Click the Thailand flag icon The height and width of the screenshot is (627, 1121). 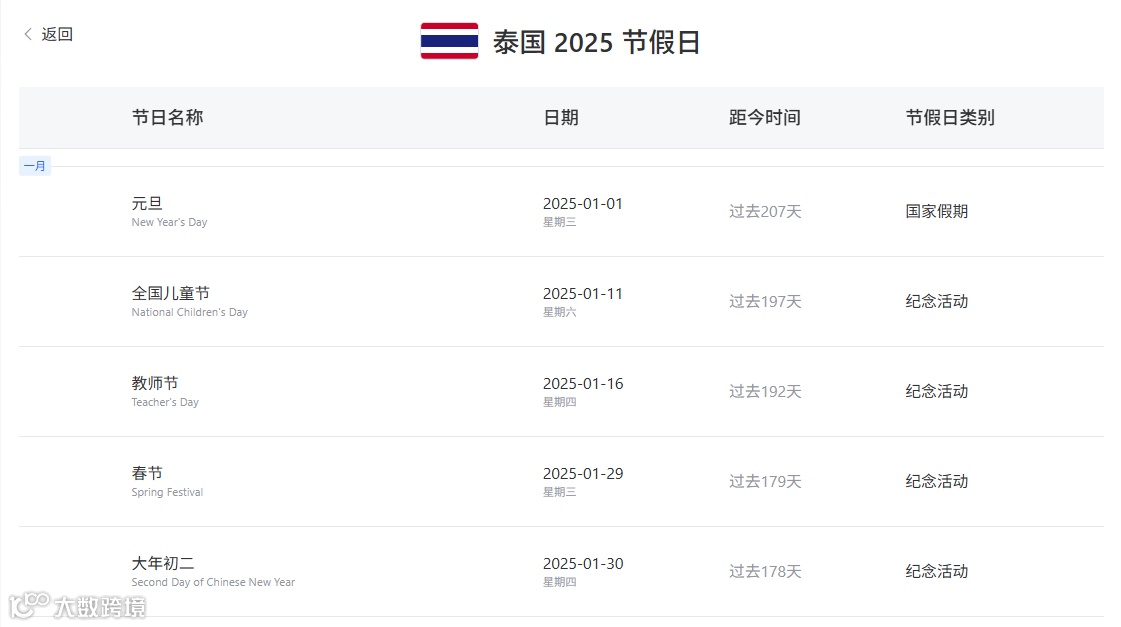(449, 41)
